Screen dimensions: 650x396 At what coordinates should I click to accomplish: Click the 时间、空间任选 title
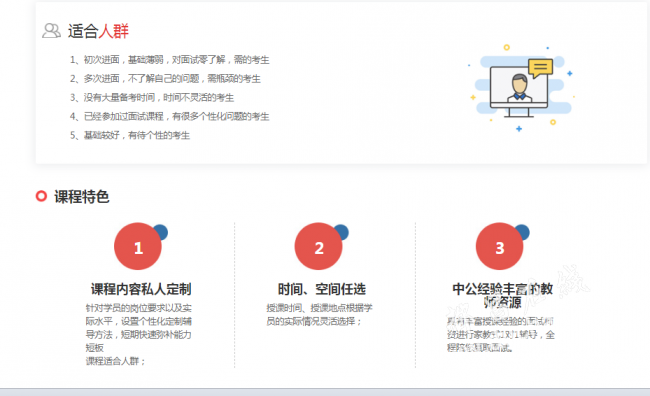322,289
